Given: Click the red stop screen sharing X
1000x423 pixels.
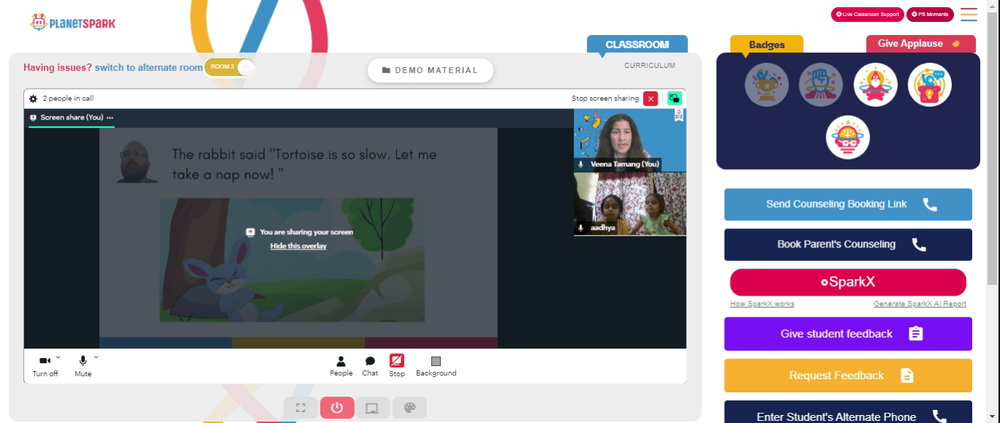Looking at the screenshot, I should pyautogui.click(x=651, y=98).
